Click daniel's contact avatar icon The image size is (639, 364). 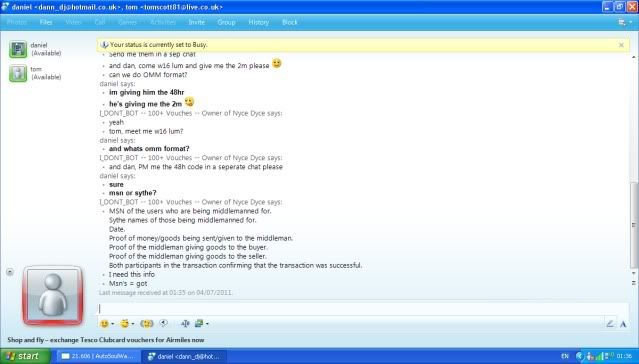[18, 49]
